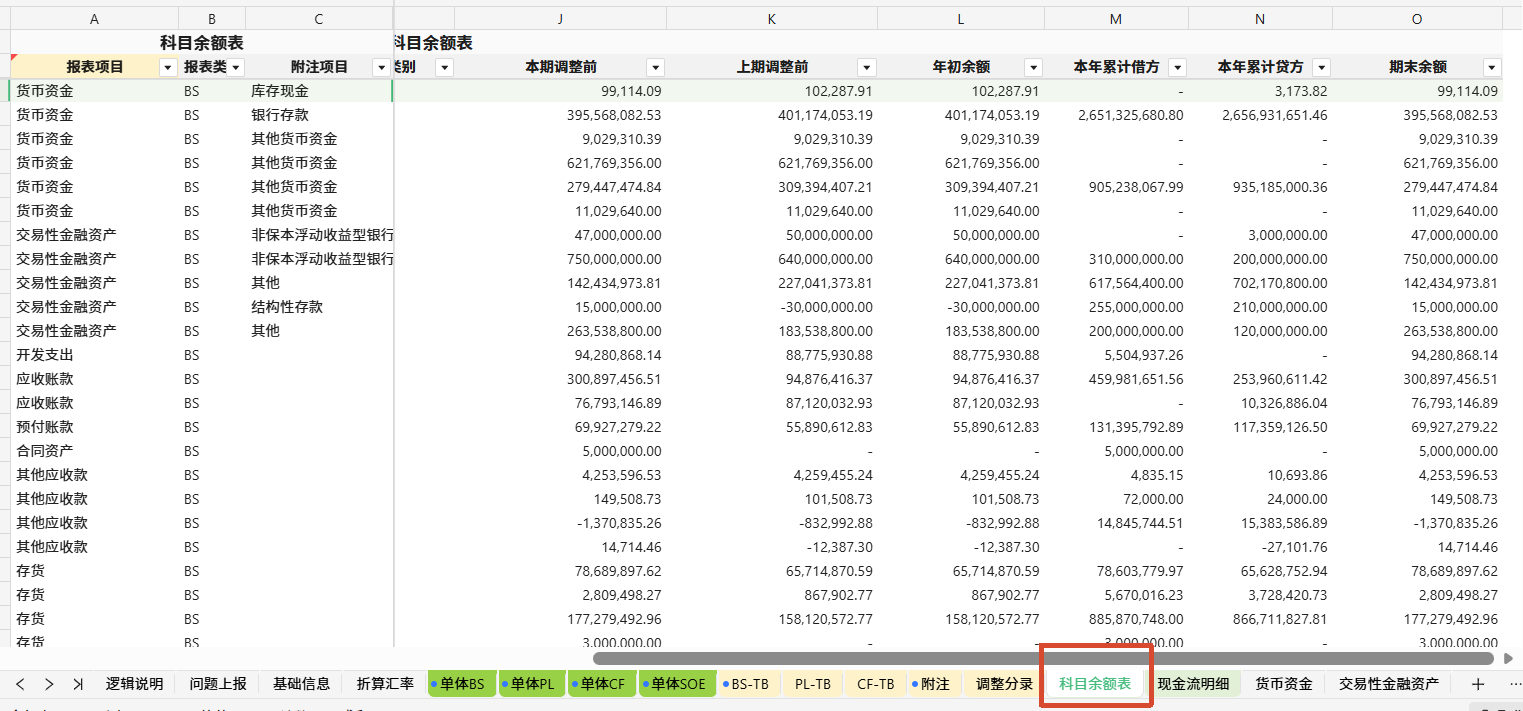Switch to the 问题上报 sheet tab
The height and width of the screenshot is (711, 1523).
tap(218, 684)
